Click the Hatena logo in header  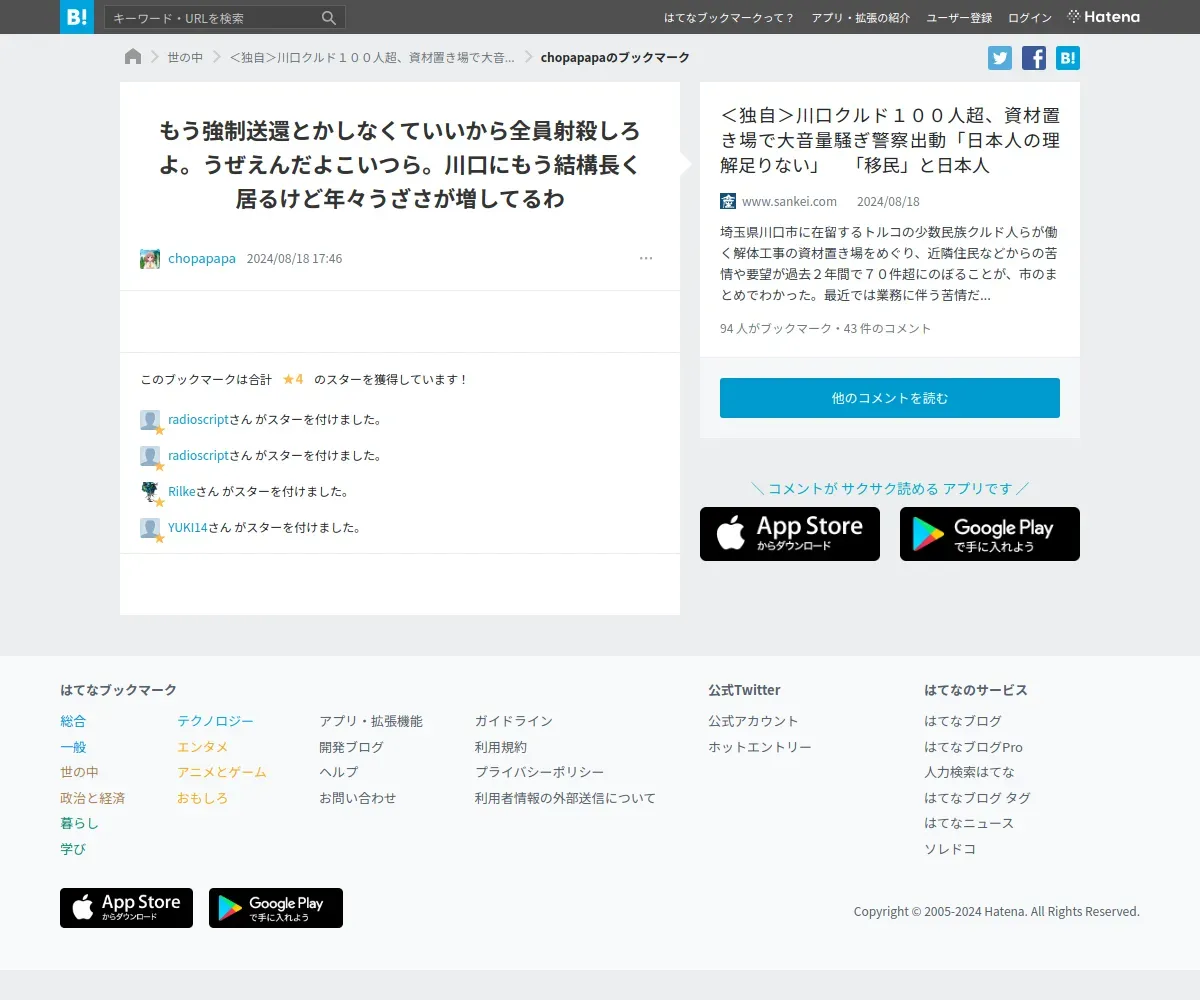click(x=1104, y=17)
